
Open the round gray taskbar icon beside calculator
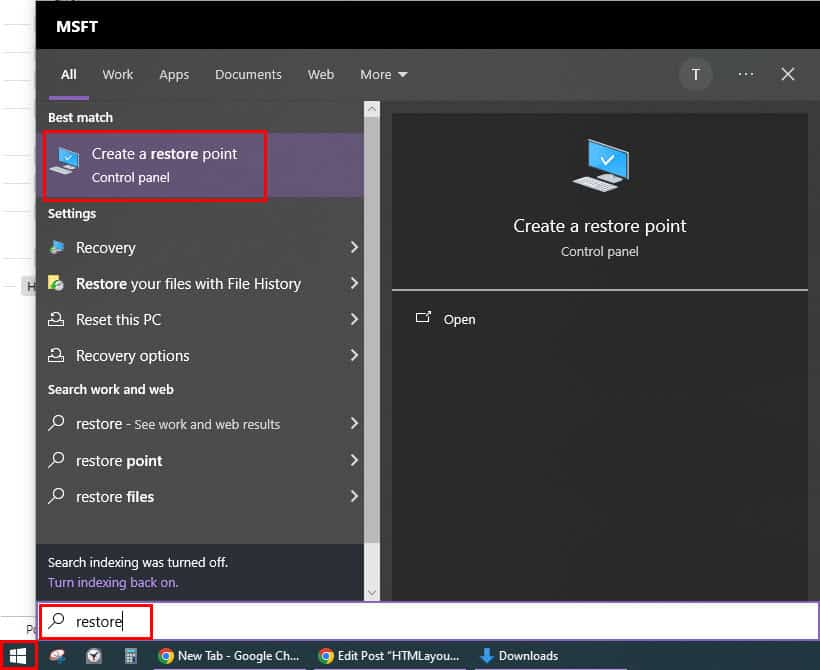click(x=94, y=656)
